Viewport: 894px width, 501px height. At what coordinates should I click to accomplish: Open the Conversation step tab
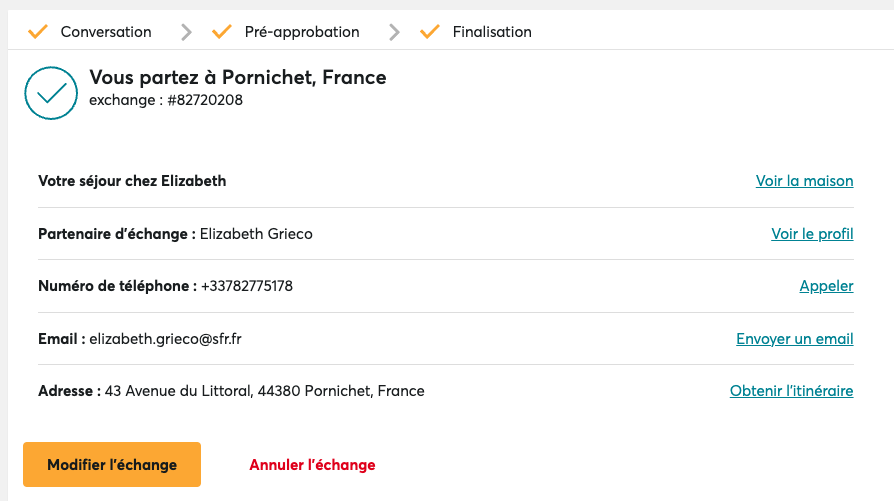[x=106, y=32]
